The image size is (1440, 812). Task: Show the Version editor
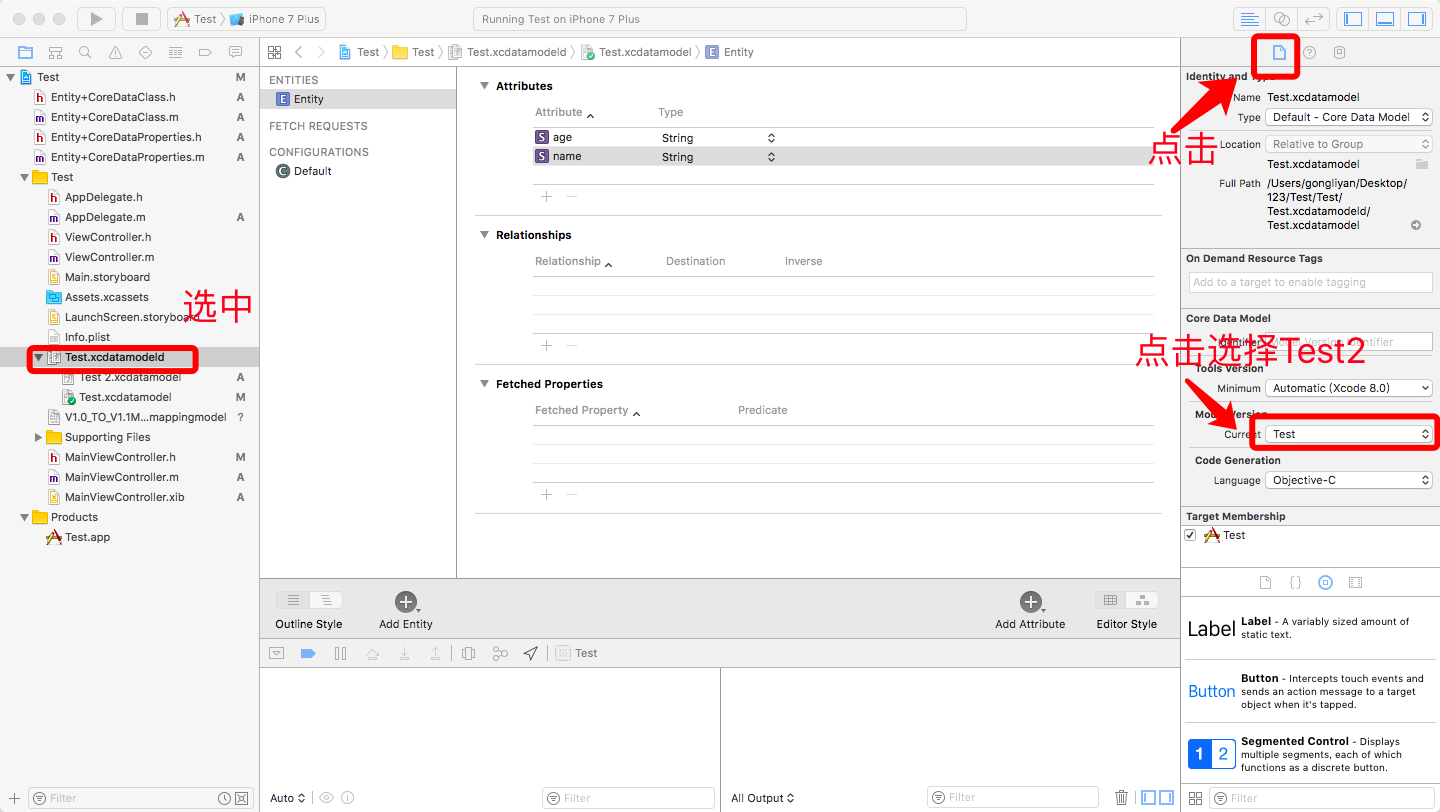pos(1313,19)
